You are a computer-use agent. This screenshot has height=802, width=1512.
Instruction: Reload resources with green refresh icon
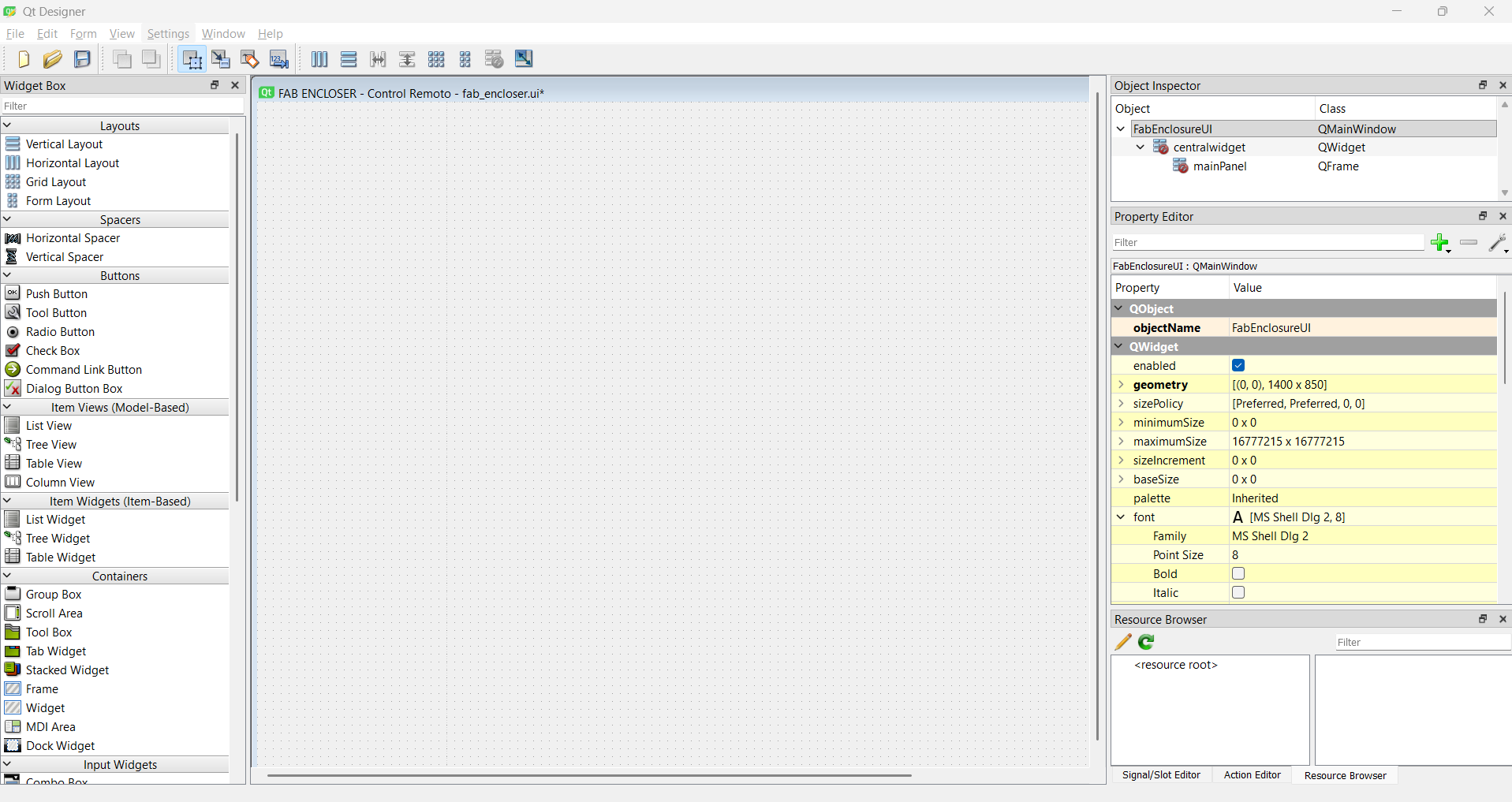[1146, 642]
